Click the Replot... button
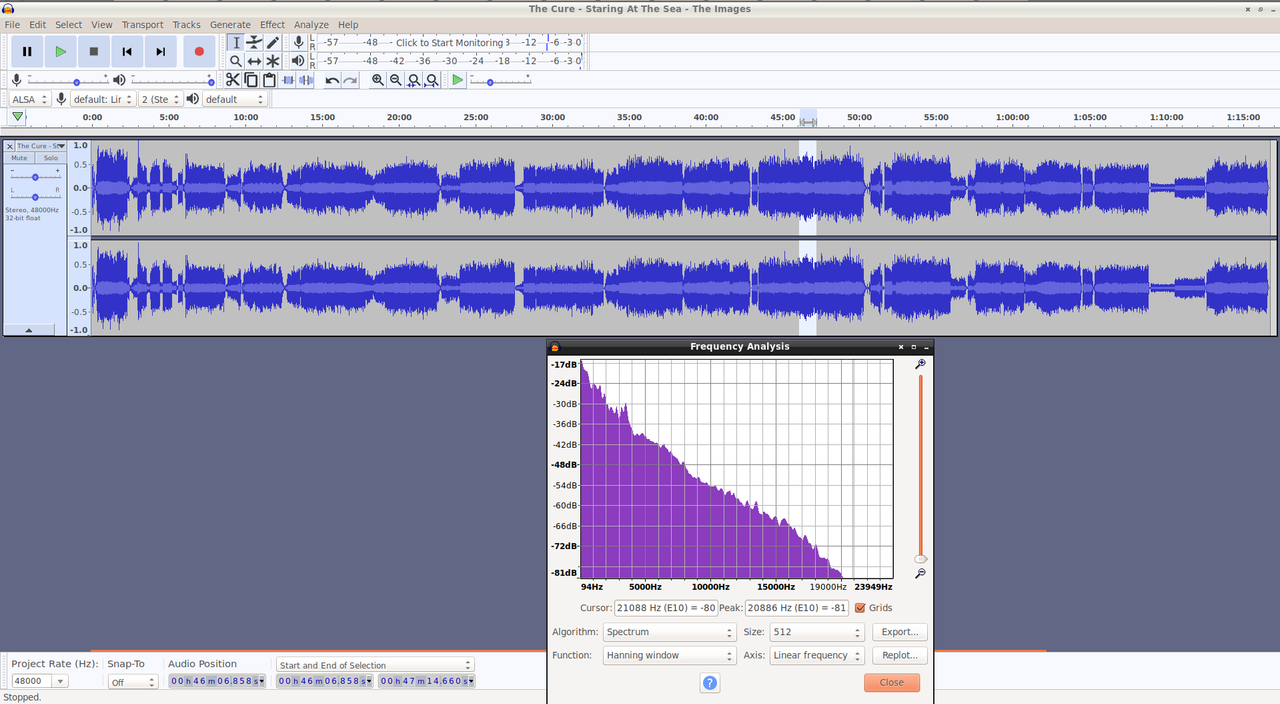This screenshot has width=1280, height=704. tap(900, 655)
